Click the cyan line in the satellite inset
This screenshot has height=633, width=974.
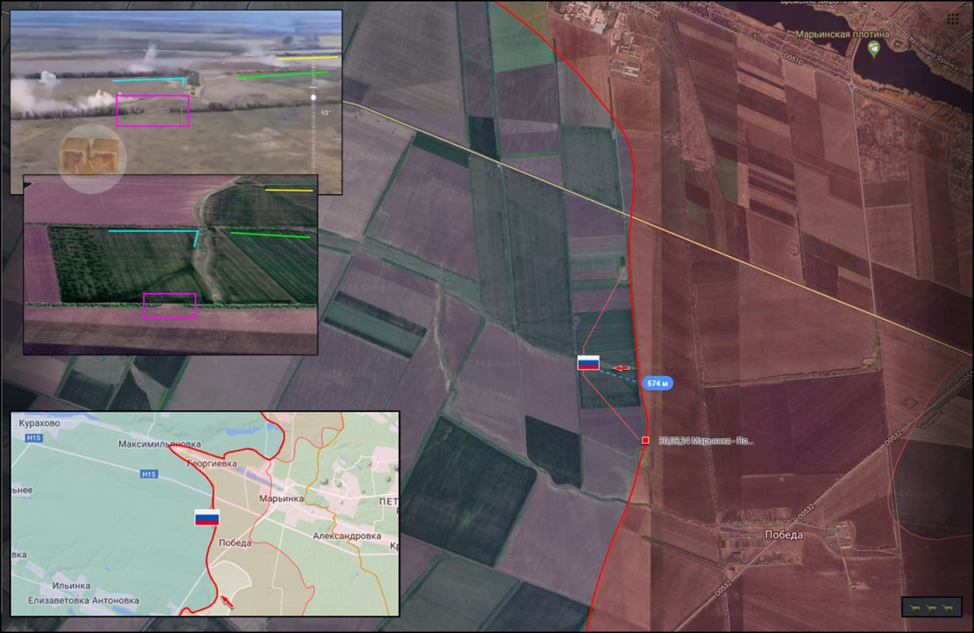(x=153, y=234)
